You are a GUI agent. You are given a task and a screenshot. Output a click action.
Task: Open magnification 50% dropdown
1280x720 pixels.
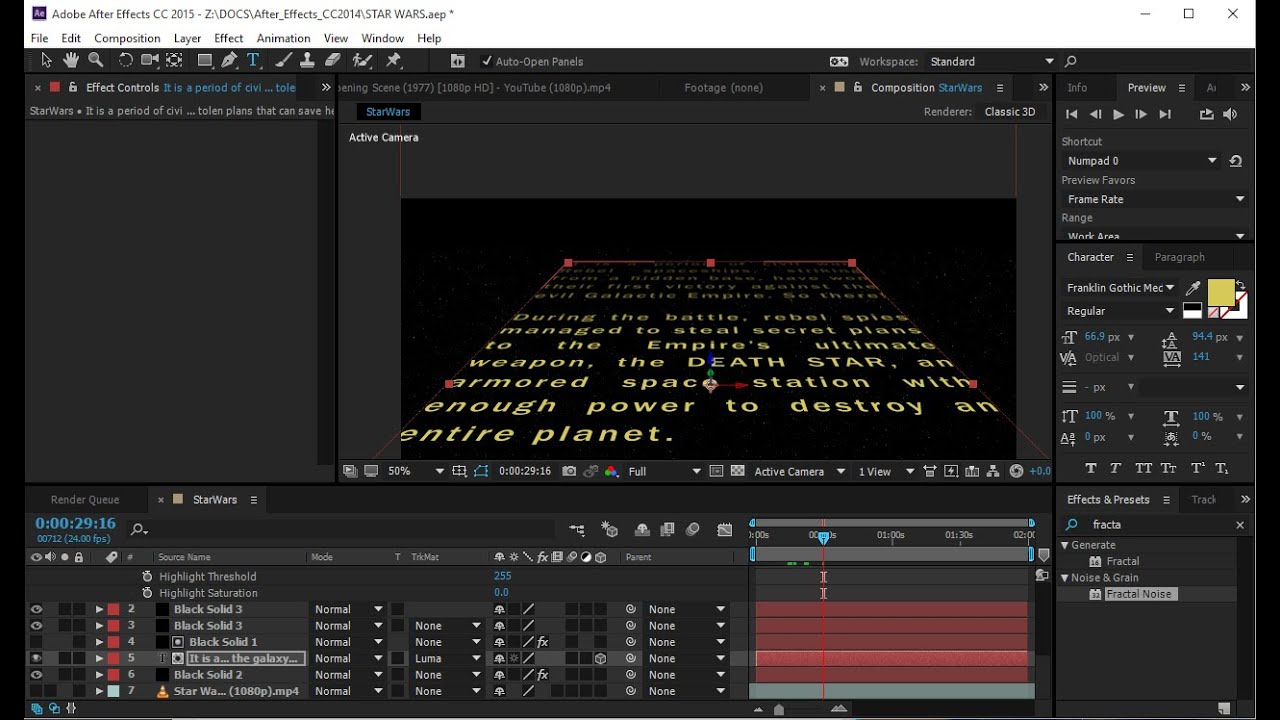click(416, 471)
